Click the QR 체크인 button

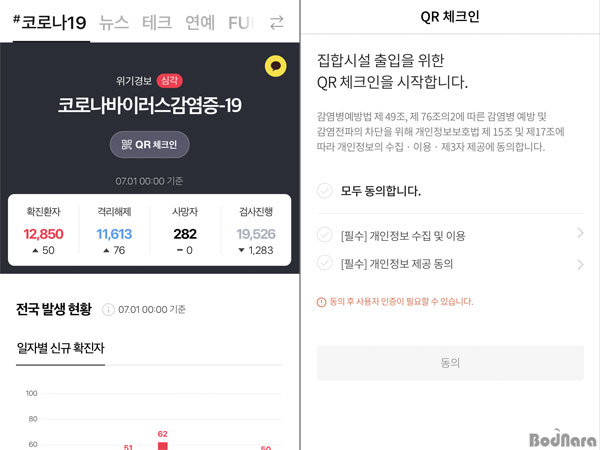(x=150, y=145)
